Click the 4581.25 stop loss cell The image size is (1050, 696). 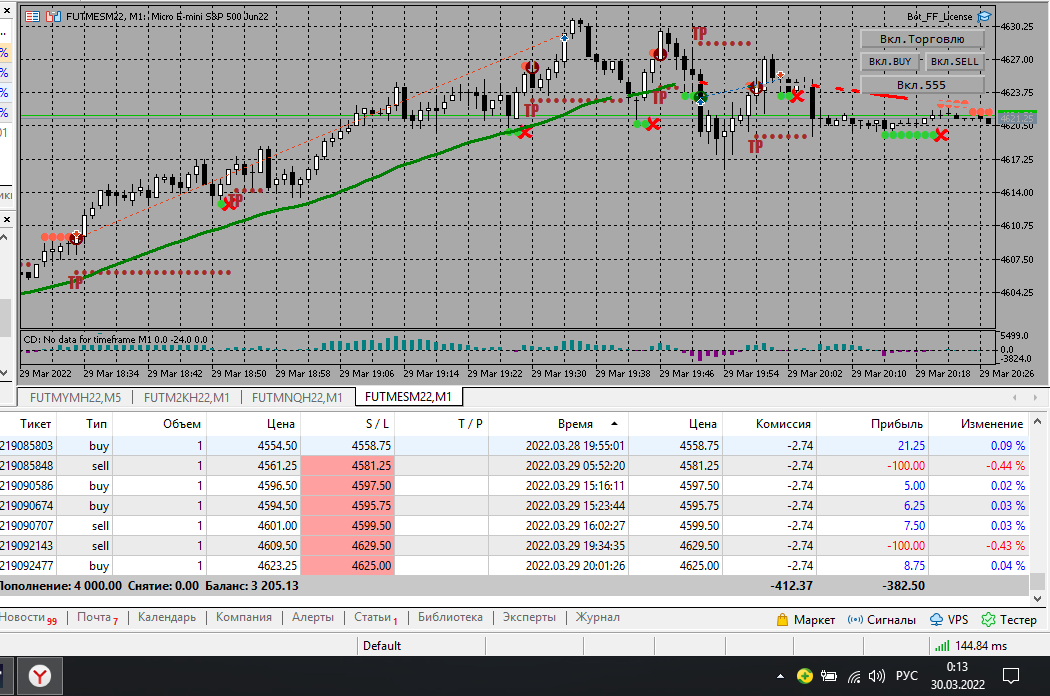348,466
